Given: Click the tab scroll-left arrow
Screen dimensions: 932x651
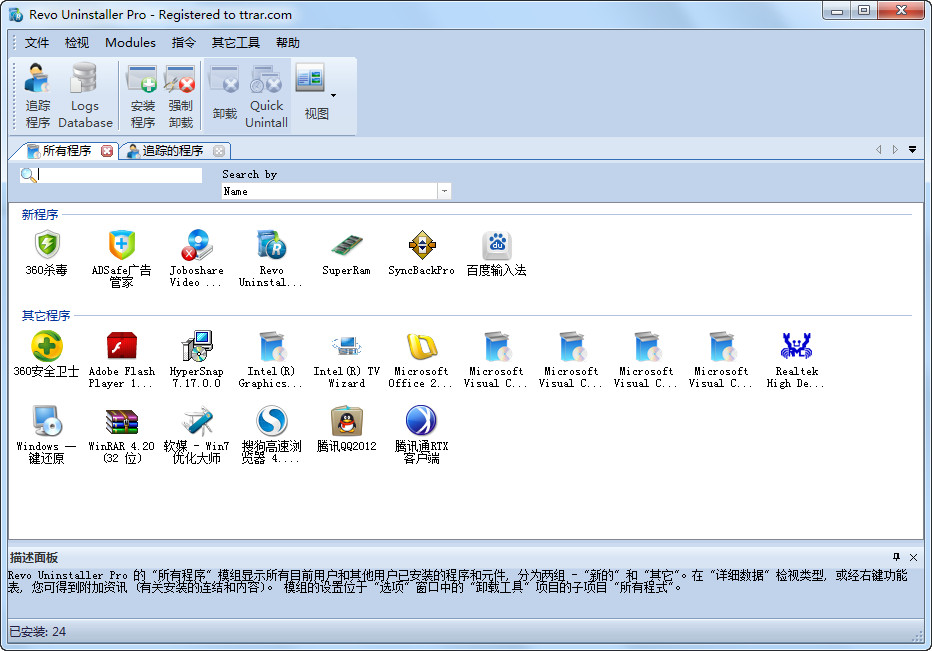Looking at the screenshot, I should [879, 150].
